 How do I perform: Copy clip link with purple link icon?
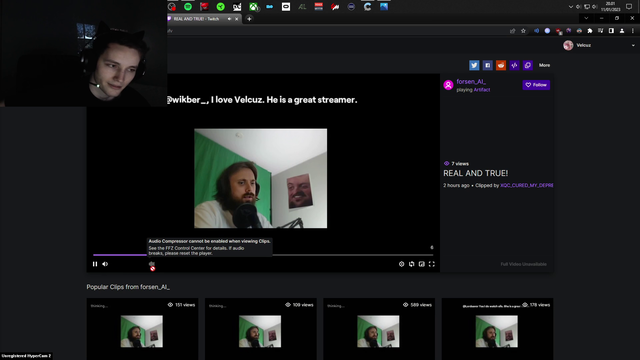pos(528,65)
